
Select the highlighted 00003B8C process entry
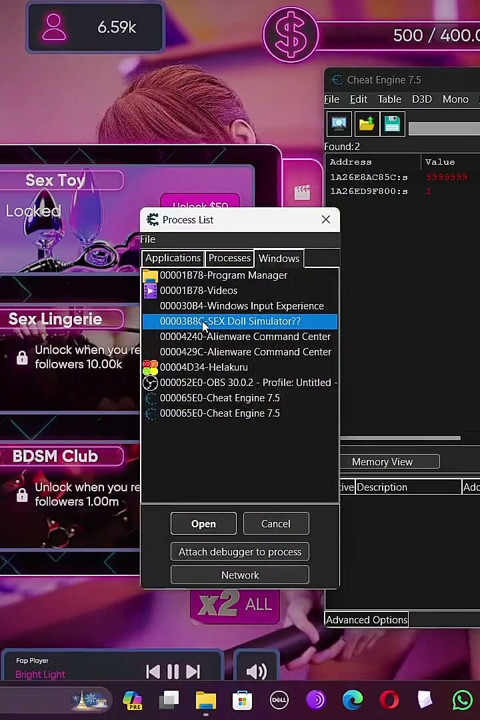240,321
